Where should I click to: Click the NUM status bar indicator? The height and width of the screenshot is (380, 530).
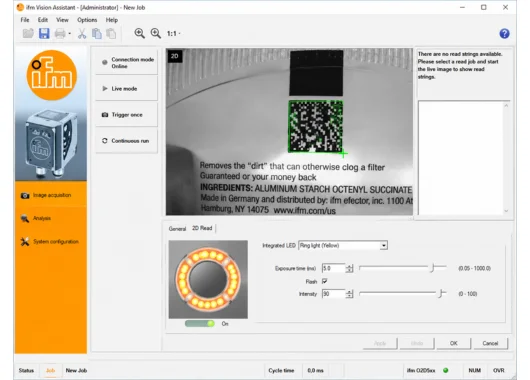475,371
